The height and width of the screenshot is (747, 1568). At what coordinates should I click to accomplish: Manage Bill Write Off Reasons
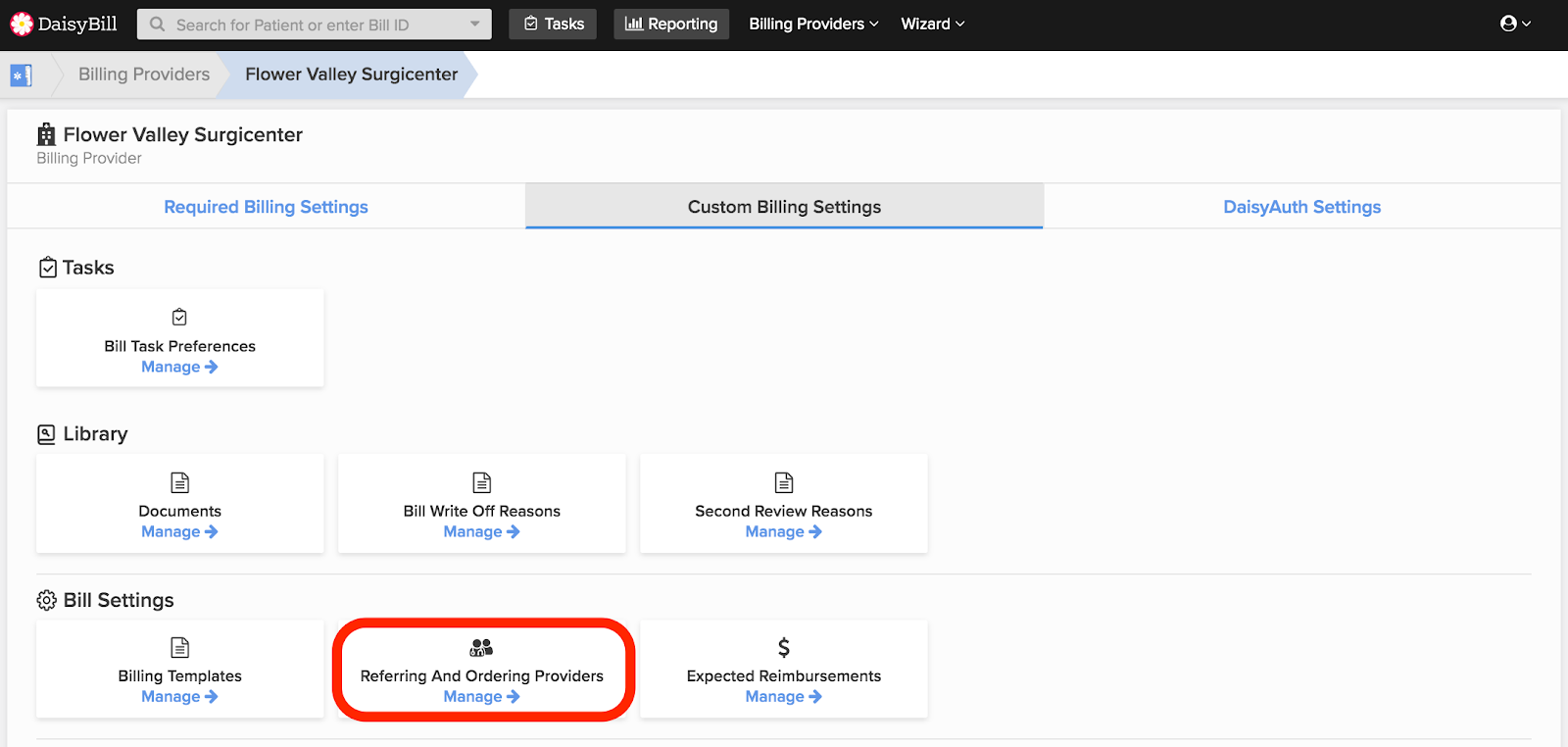point(482,531)
